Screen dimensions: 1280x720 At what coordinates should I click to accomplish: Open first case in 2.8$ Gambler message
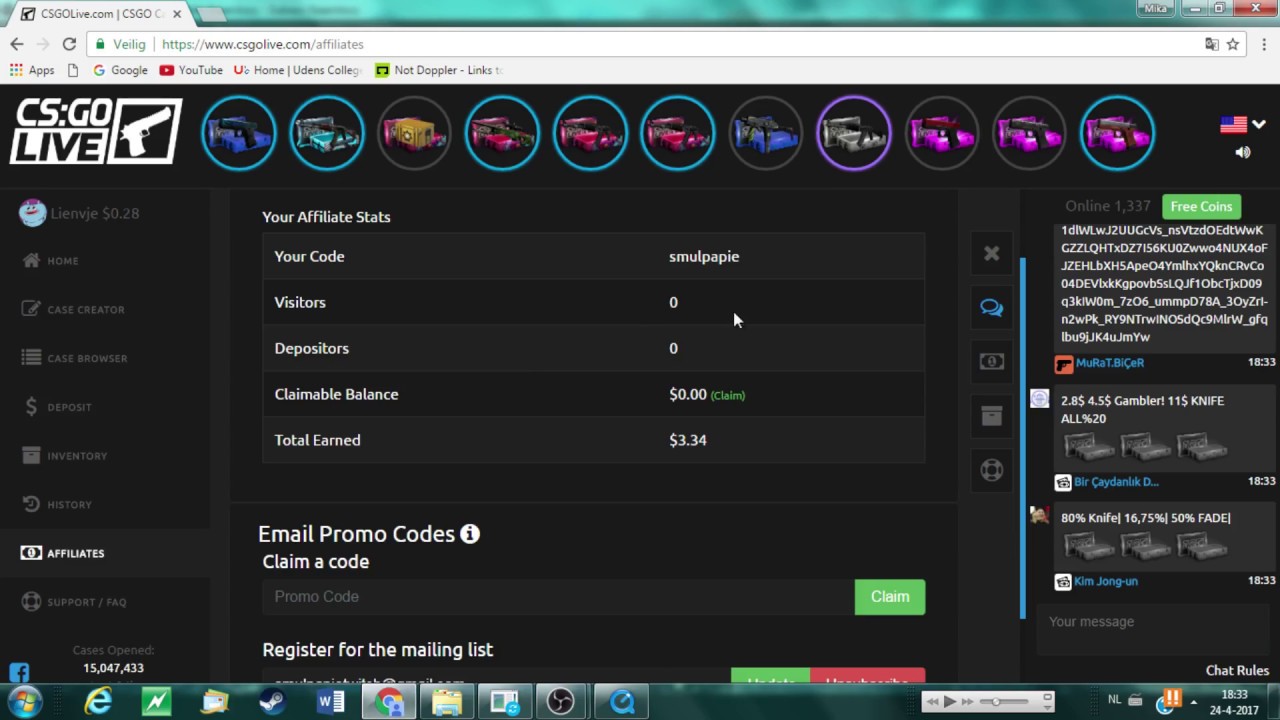[1088, 446]
